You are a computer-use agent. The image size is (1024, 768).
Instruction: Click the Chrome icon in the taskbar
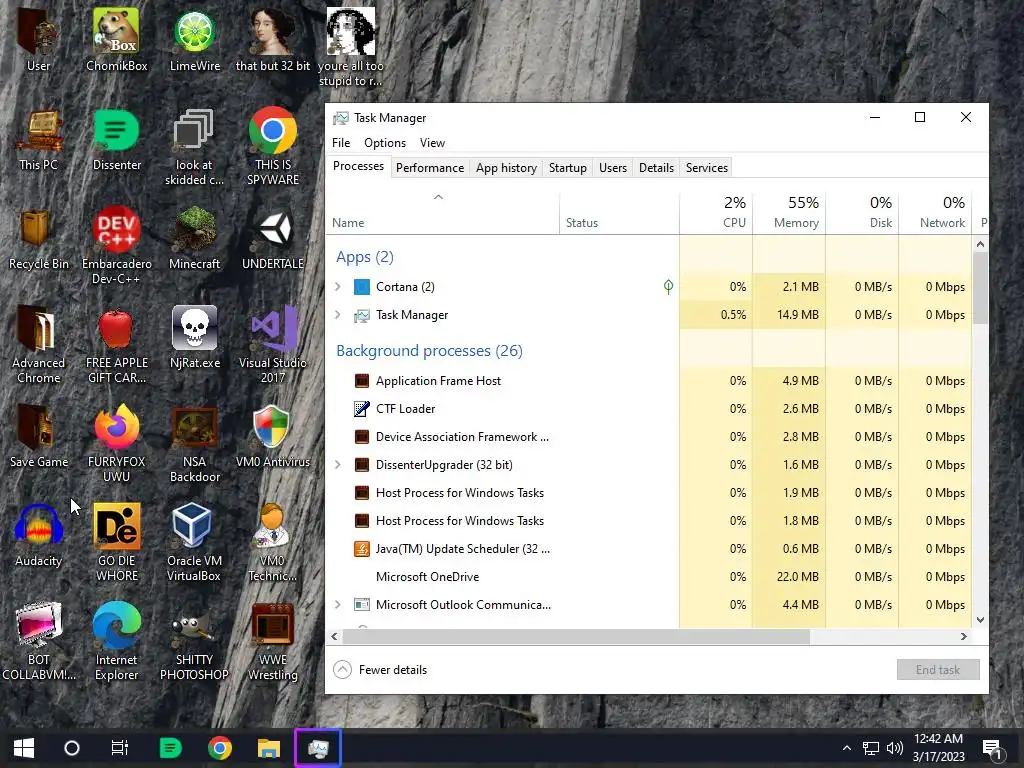click(x=220, y=748)
